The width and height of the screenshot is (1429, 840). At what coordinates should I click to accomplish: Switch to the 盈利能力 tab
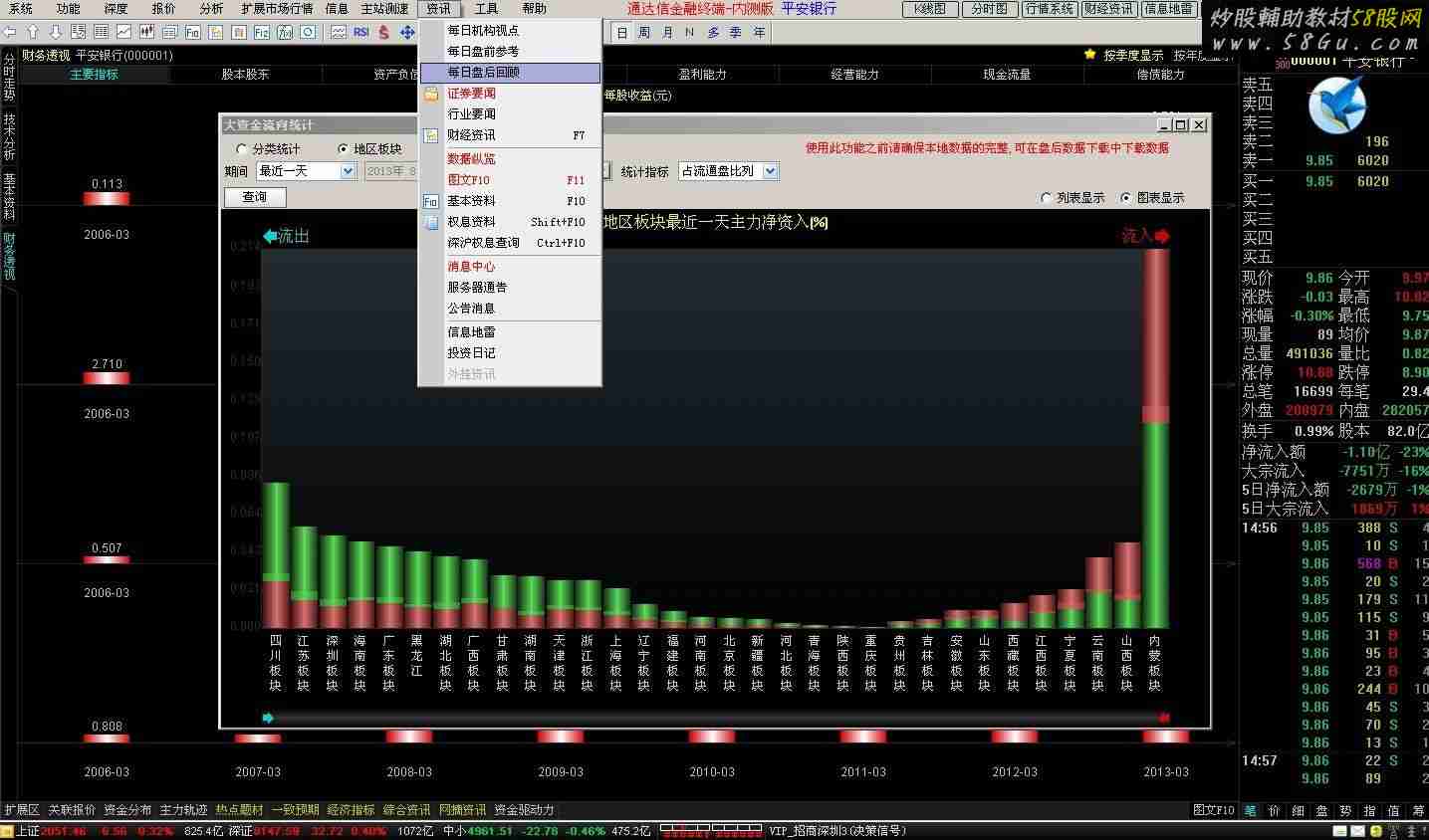point(702,75)
